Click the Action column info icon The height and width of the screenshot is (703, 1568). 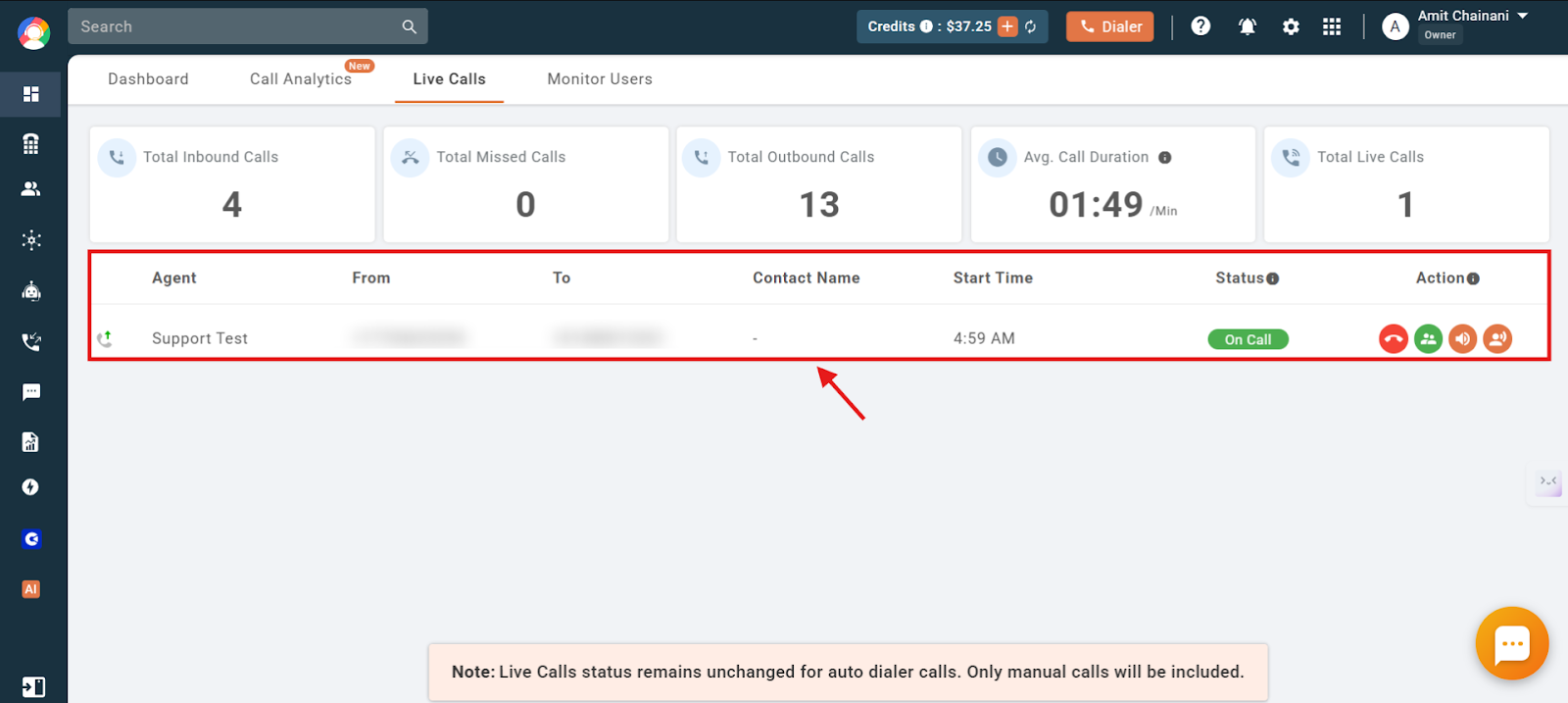[1473, 278]
